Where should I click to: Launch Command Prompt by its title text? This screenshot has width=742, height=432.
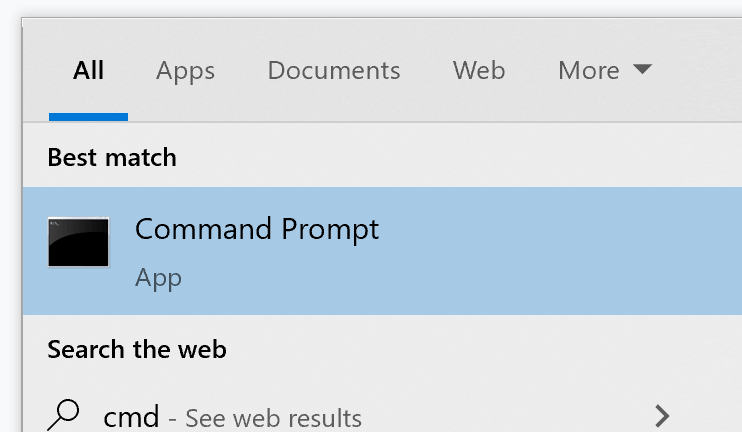click(257, 229)
